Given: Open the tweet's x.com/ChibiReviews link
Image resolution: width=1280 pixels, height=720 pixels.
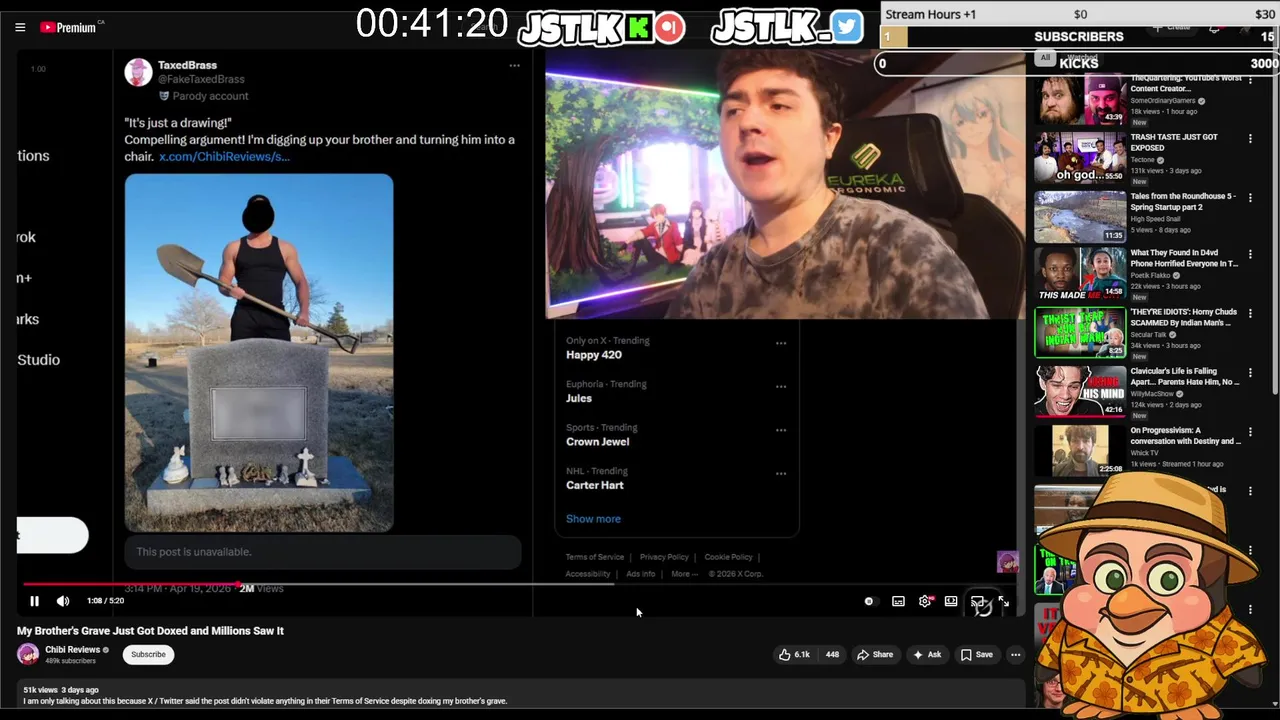Looking at the screenshot, I should pyautogui.click(x=224, y=156).
